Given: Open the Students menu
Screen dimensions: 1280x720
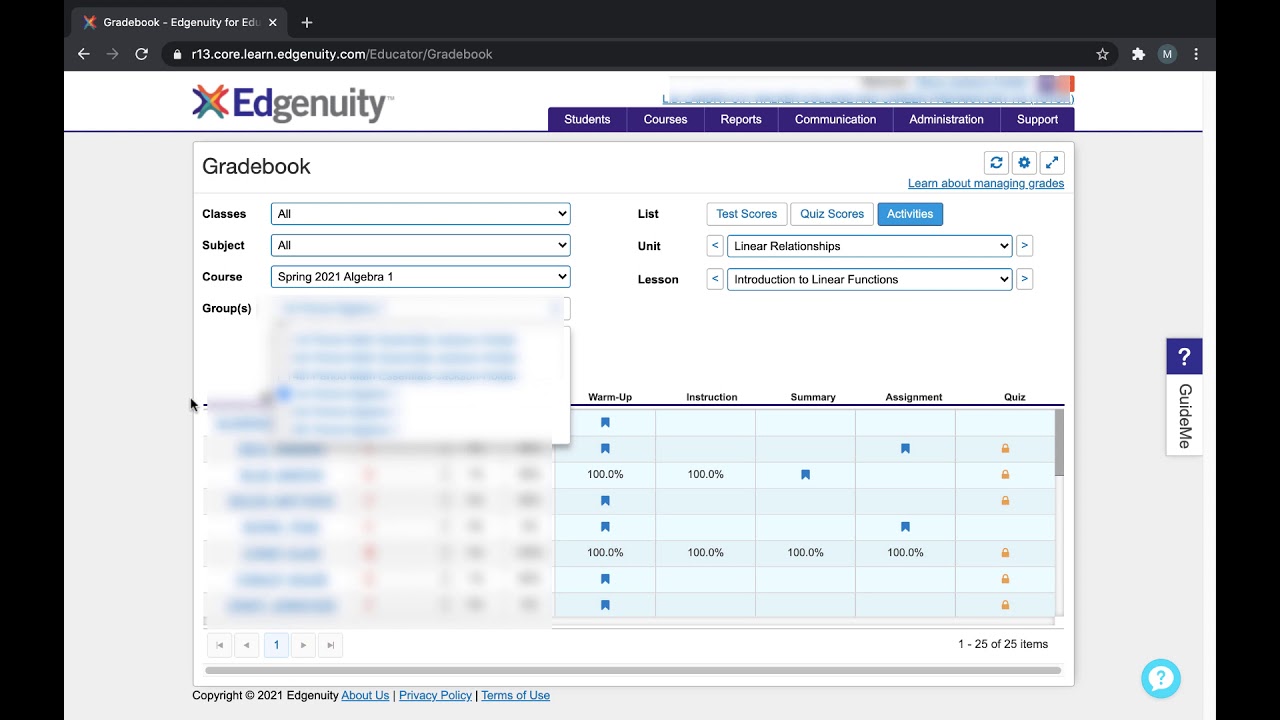Looking at the screenshot, I should point(587,119).
